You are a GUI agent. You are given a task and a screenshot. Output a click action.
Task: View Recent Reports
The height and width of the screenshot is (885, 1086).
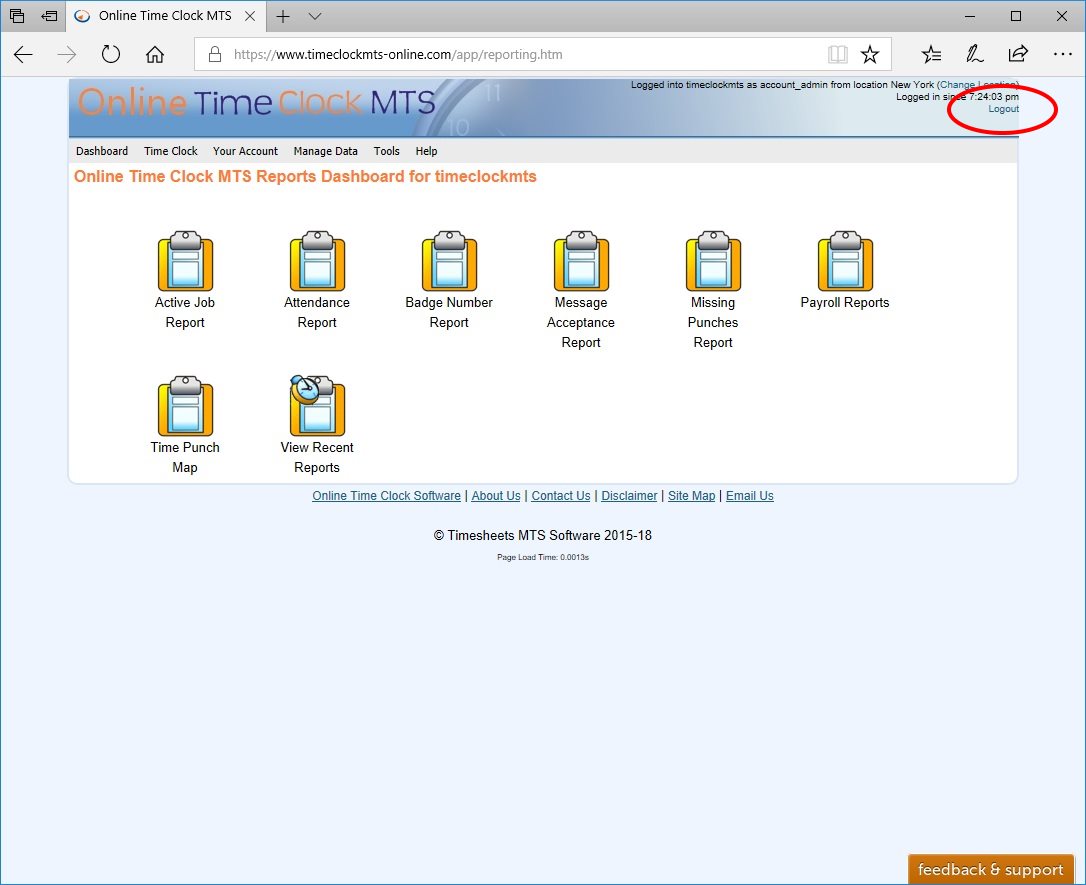tap(317, 407)
